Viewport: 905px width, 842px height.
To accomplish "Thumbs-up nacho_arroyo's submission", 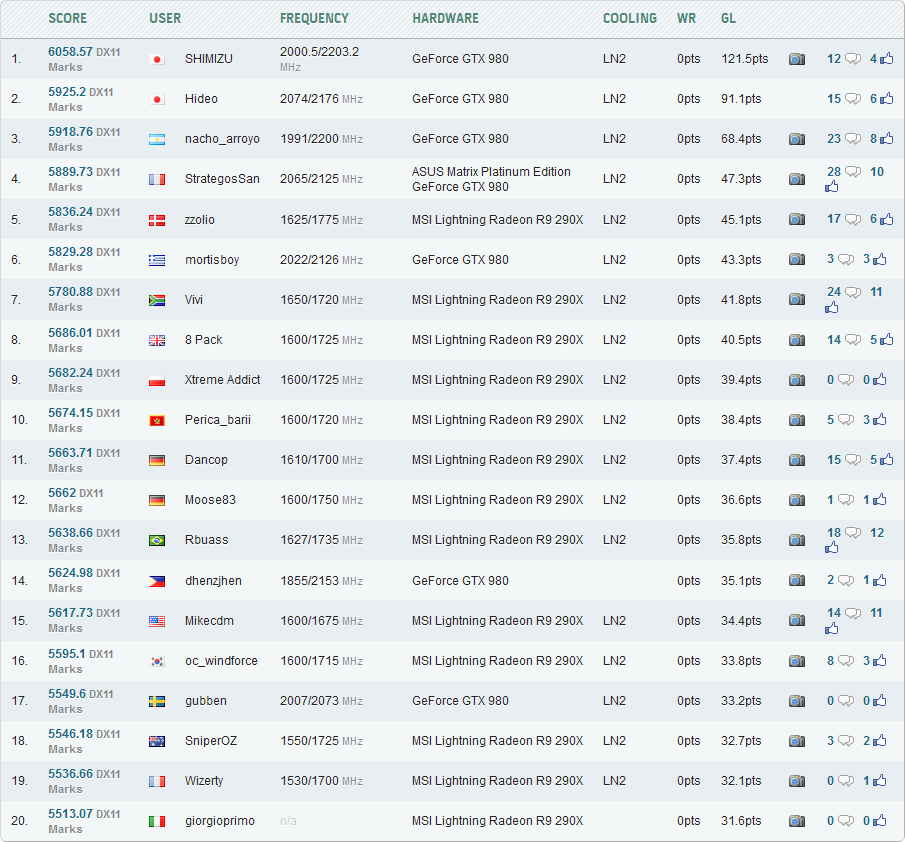I will click(887, 139).
